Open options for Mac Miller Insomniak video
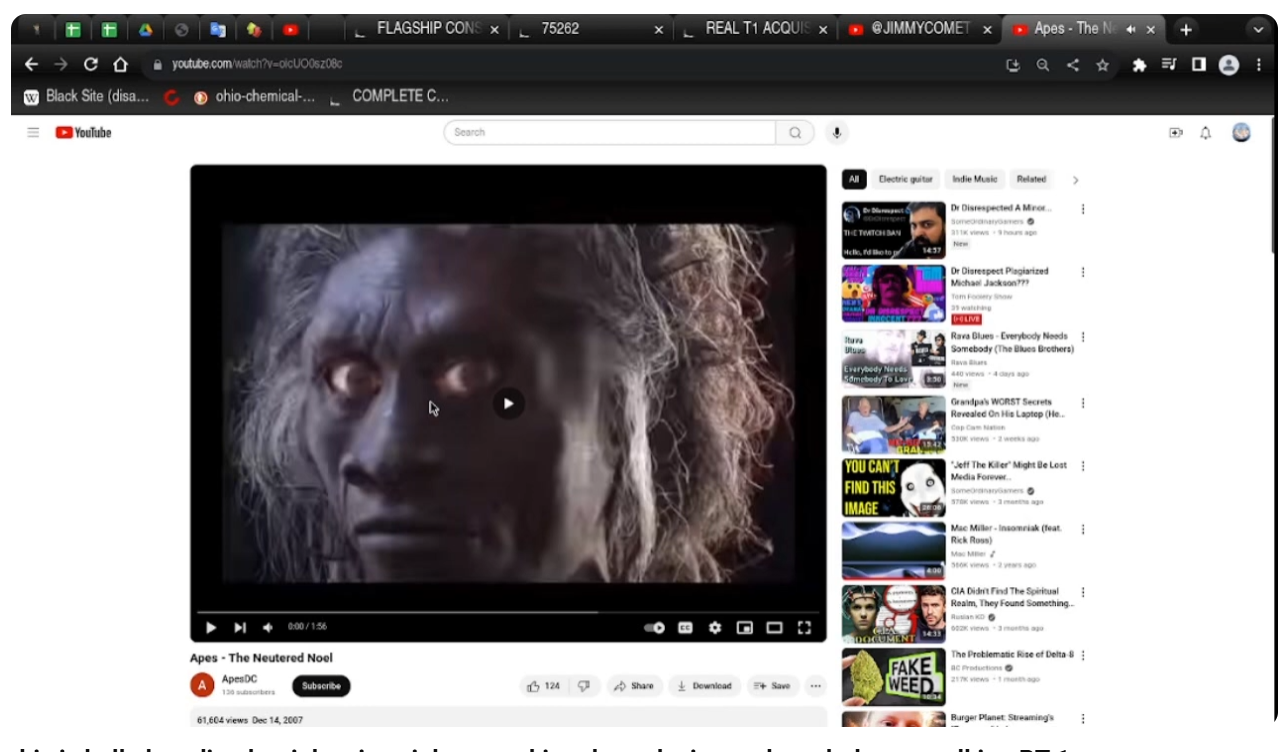Screen dimensions: 1287x752 1082,529
